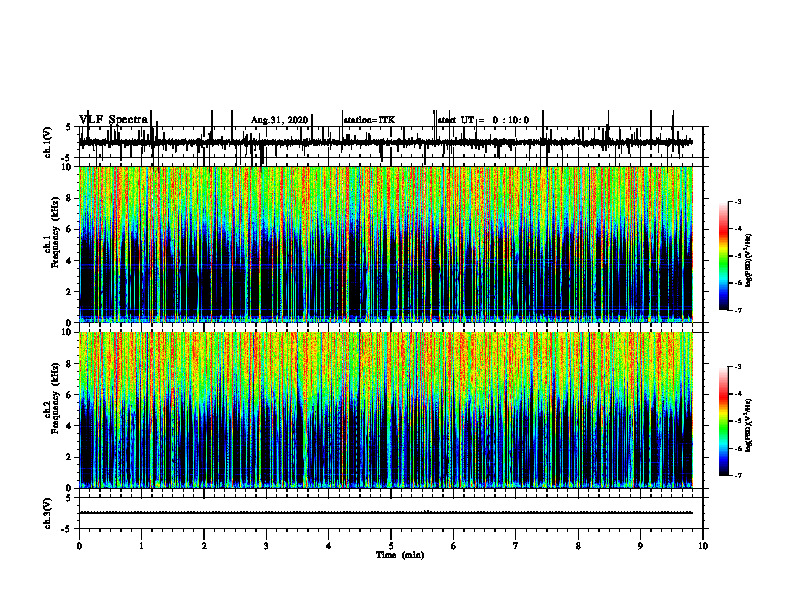This screenshot has height=612, width=792.
Task: Click time-axis tick label "3"
Action: coord(266,546)
